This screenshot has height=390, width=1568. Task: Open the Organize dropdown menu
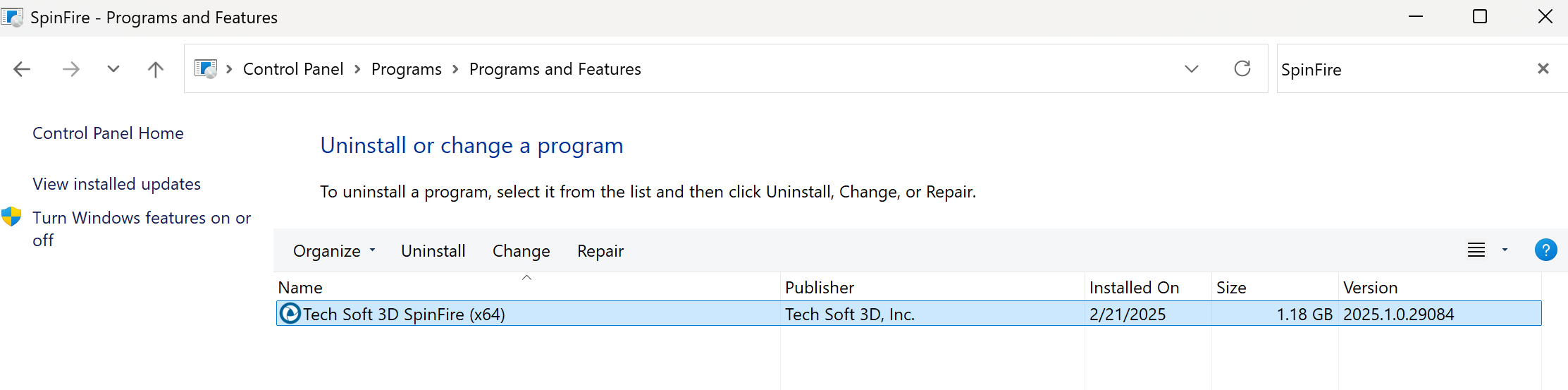tap(334, 251)
